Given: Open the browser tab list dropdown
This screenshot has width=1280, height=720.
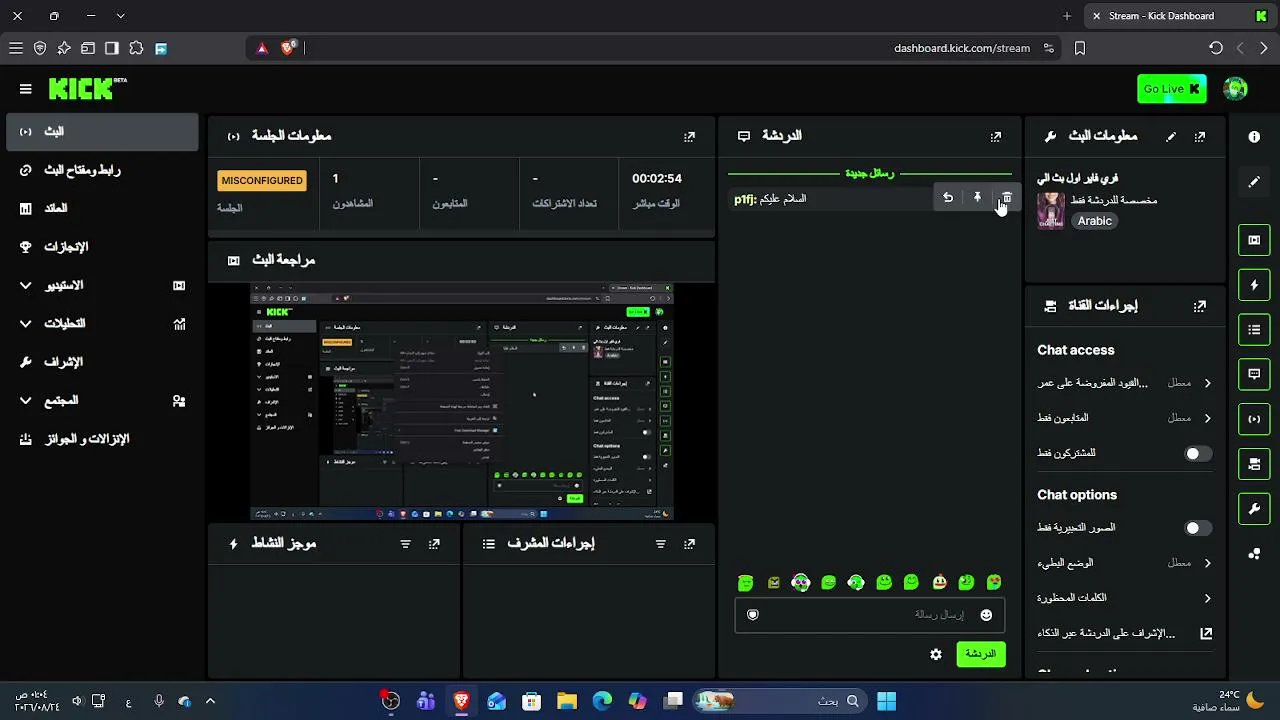Looking at the screenshot, I should [x=121, y=16].
